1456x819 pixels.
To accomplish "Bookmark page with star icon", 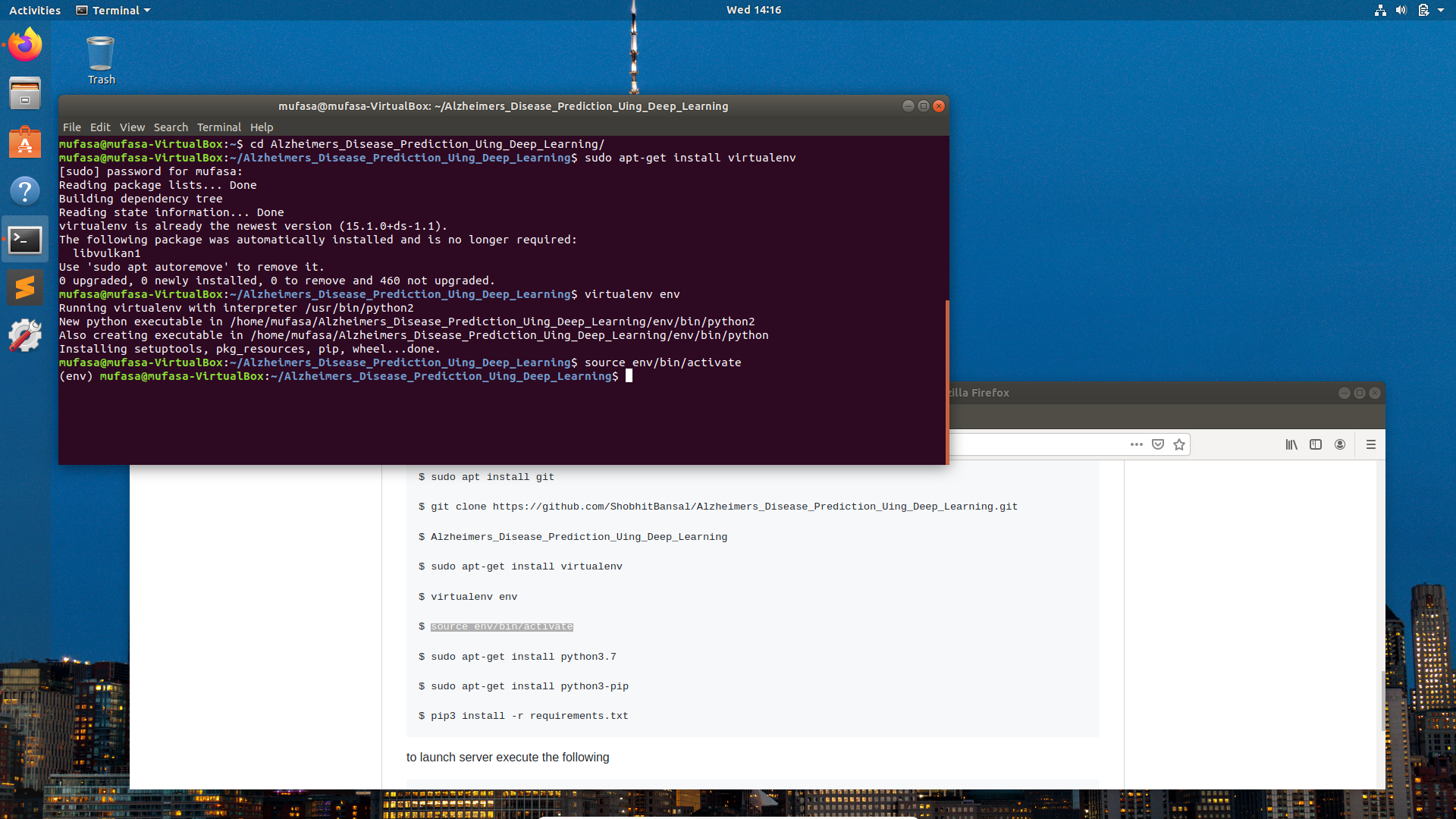I will [x=1179, y=445].
